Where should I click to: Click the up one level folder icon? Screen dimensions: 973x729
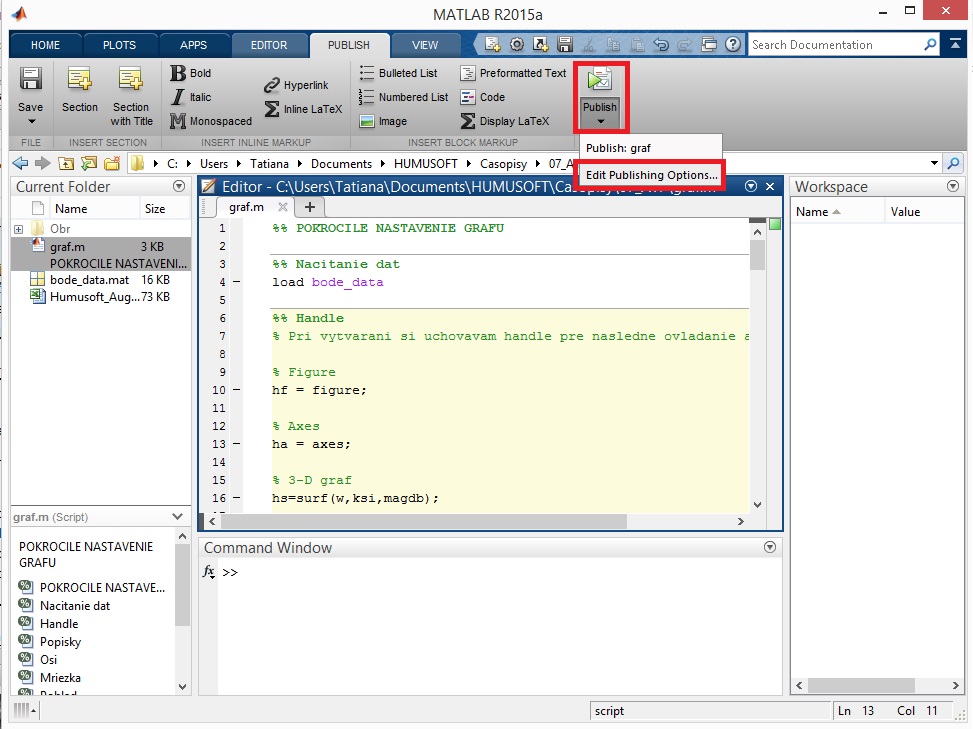click(66, 163)
